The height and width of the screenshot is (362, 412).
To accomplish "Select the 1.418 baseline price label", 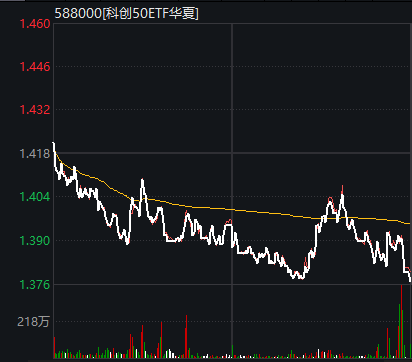I will pyautogui.click(x=35, y=154).
